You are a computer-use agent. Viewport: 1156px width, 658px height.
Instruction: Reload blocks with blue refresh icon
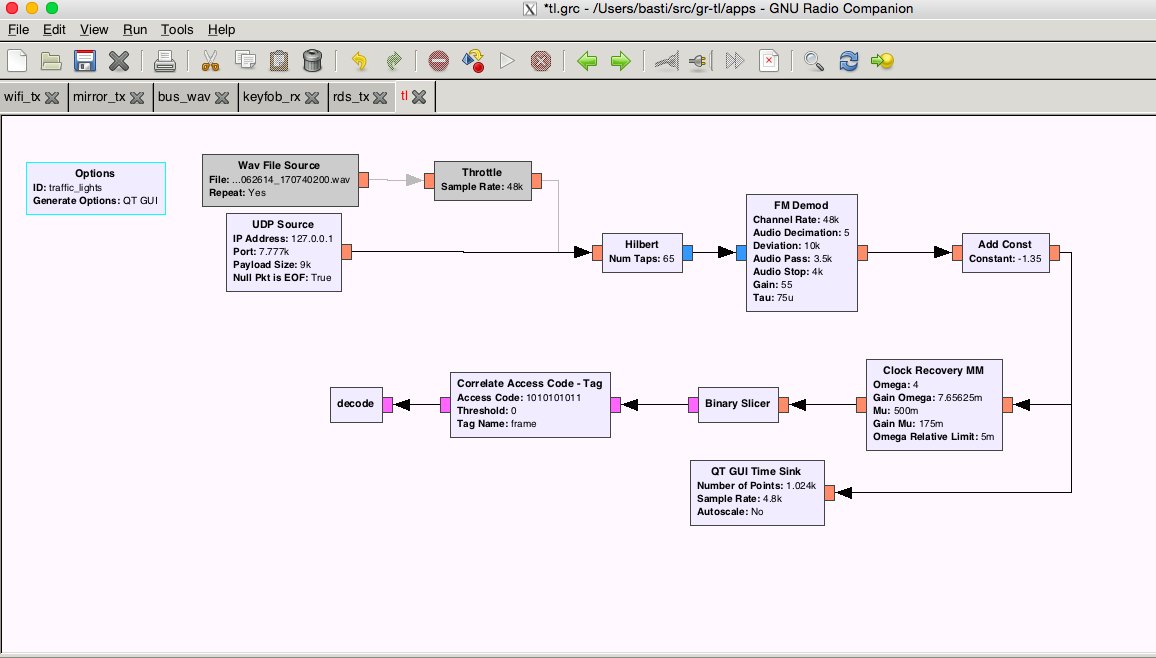pos(848,61)
